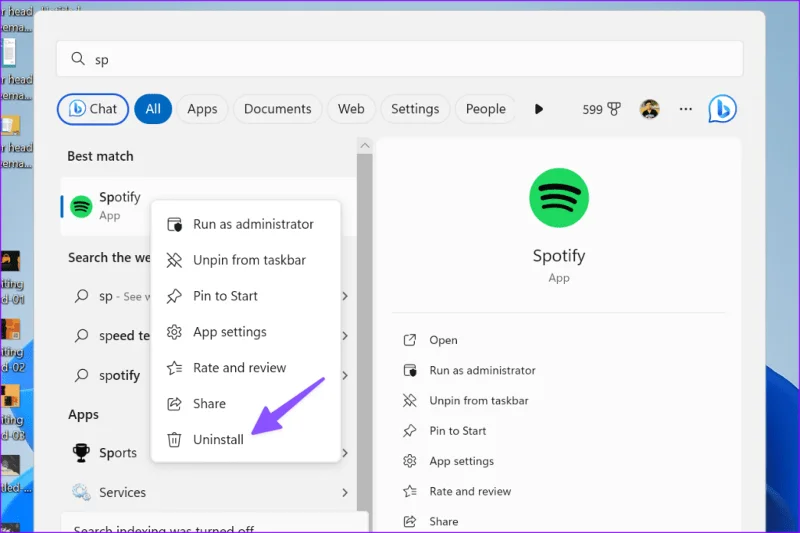Choose App settings in context menu
800x533 pixels.
tap(246, 332)
